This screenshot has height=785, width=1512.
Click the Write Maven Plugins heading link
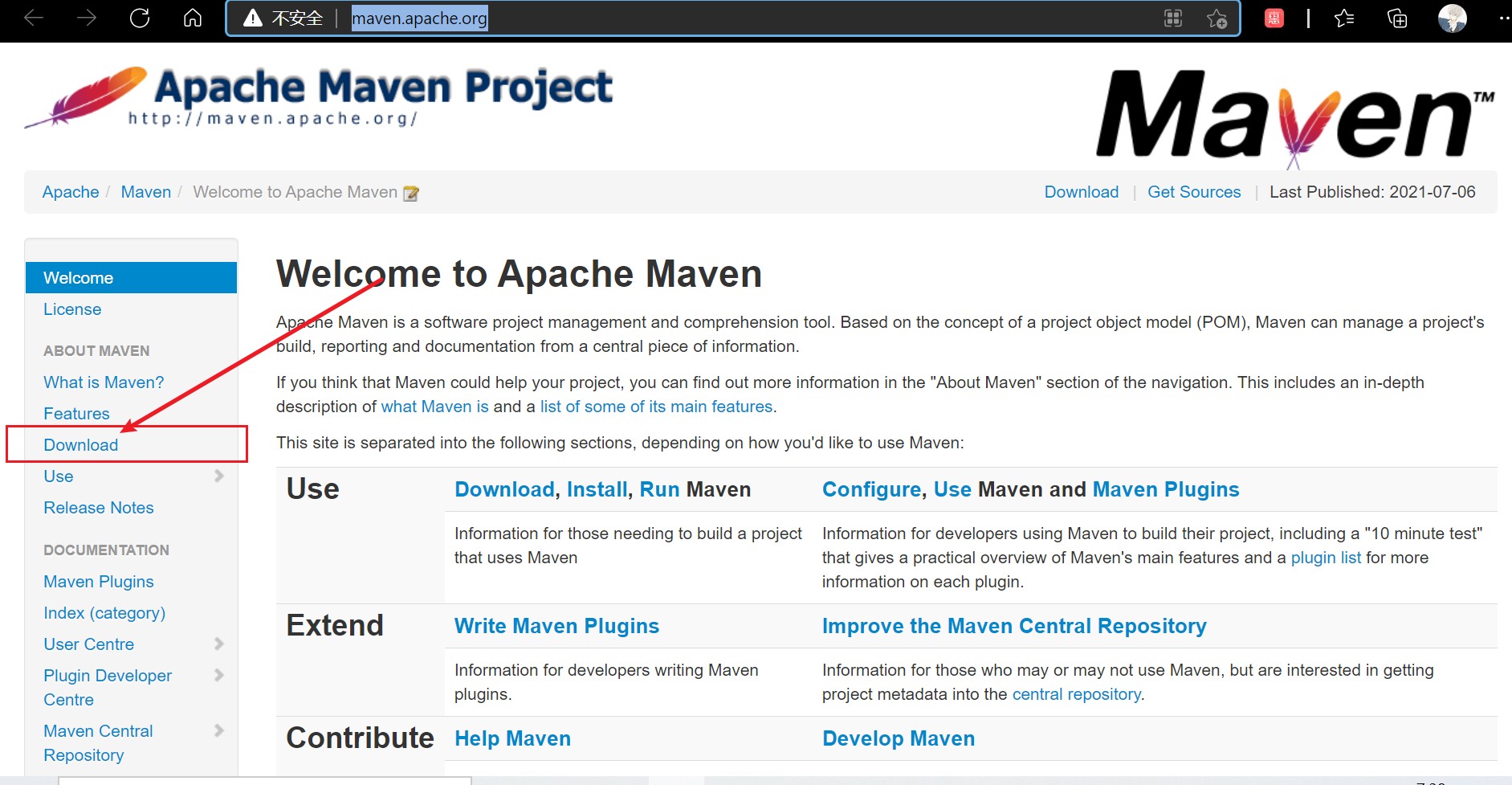pos(556,626)
